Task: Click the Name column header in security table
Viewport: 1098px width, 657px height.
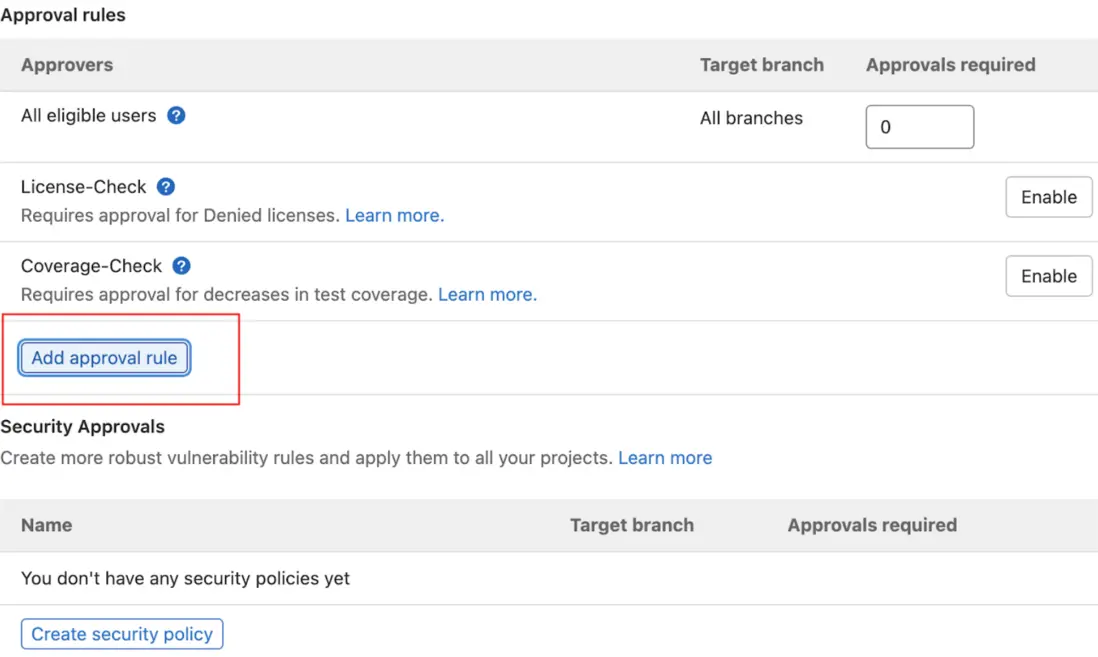Action: [47, 525]
